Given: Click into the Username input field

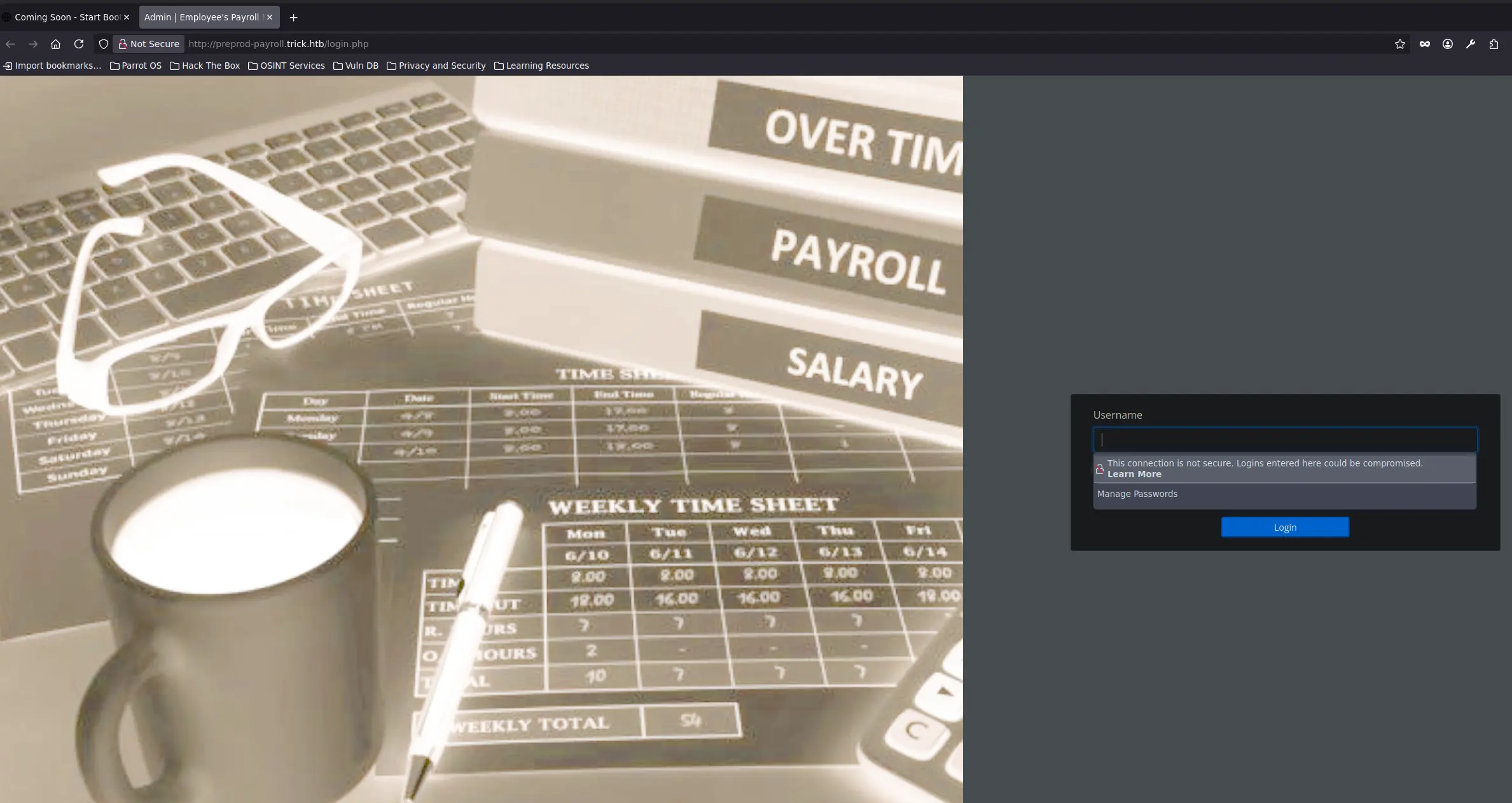Looking at the screenshot, I should [1284, 440].
